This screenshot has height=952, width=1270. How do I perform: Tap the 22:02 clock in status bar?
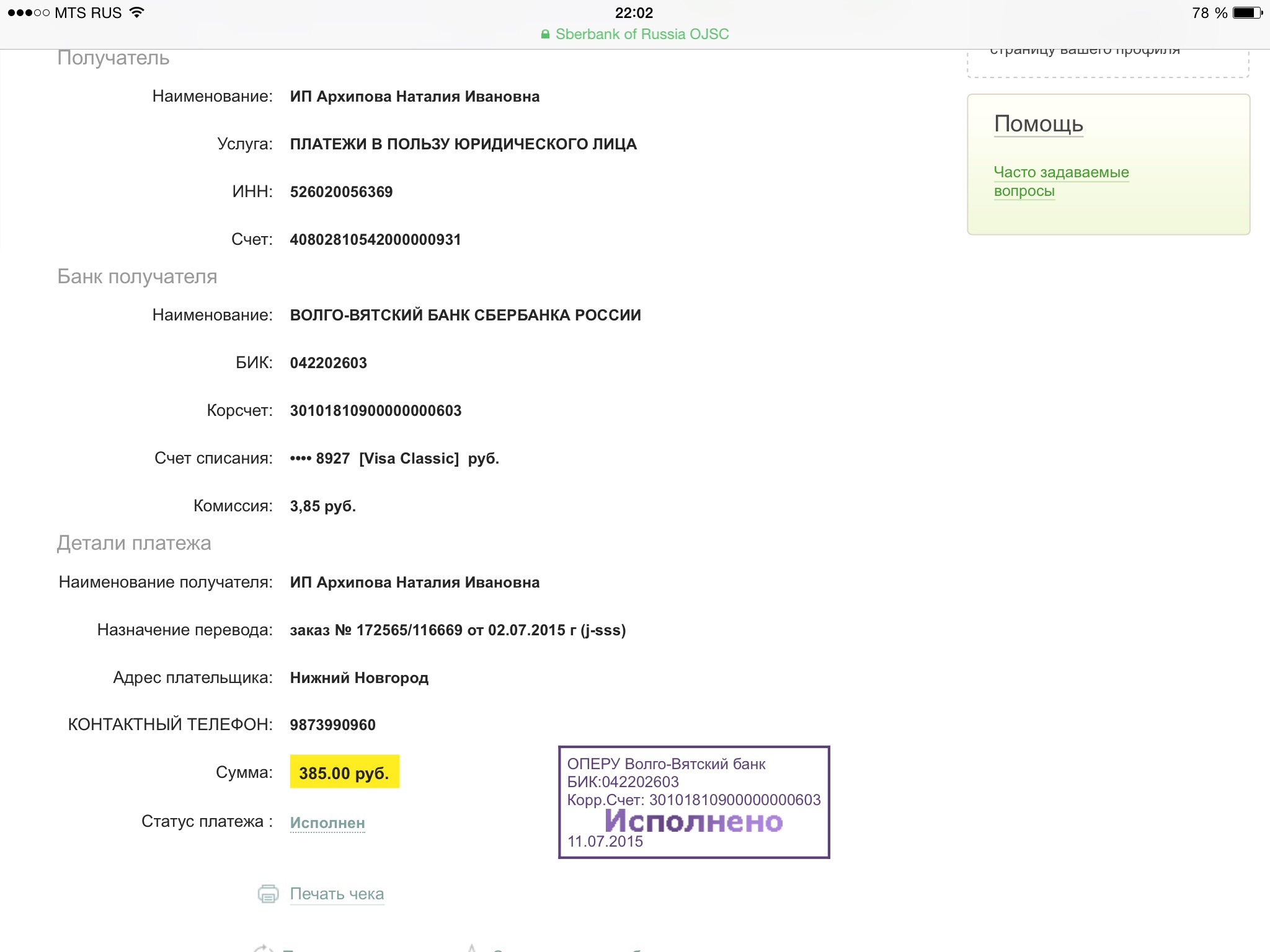point(634,12)
